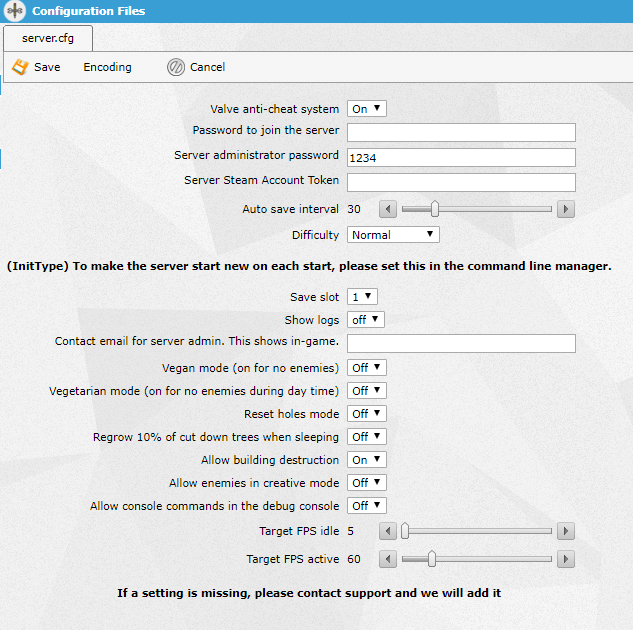Open the Difficulty dropdown
This screenshot has width=633, height=630.
point(393,235)
